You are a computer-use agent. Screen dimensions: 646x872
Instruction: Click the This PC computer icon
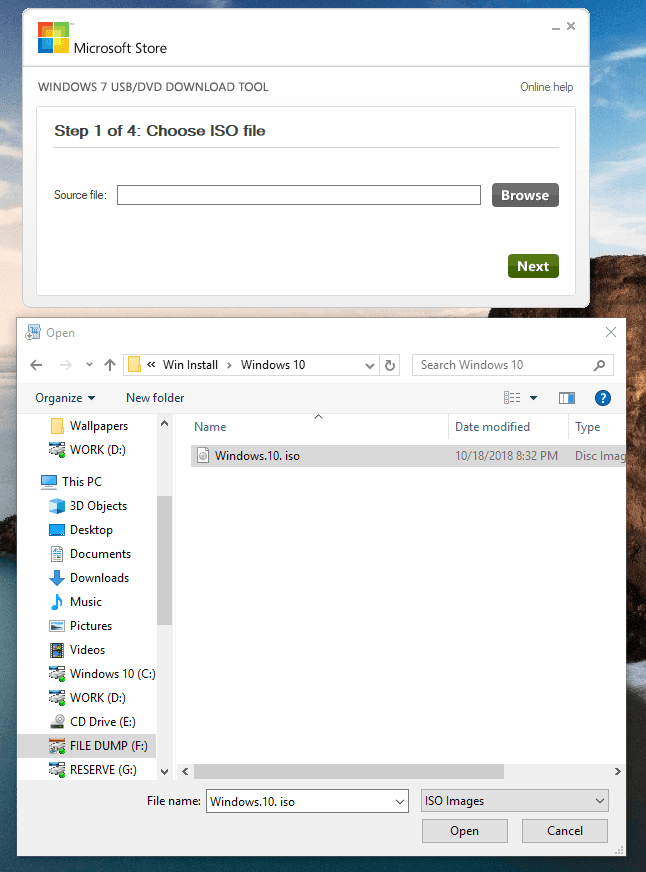[49, 482]
